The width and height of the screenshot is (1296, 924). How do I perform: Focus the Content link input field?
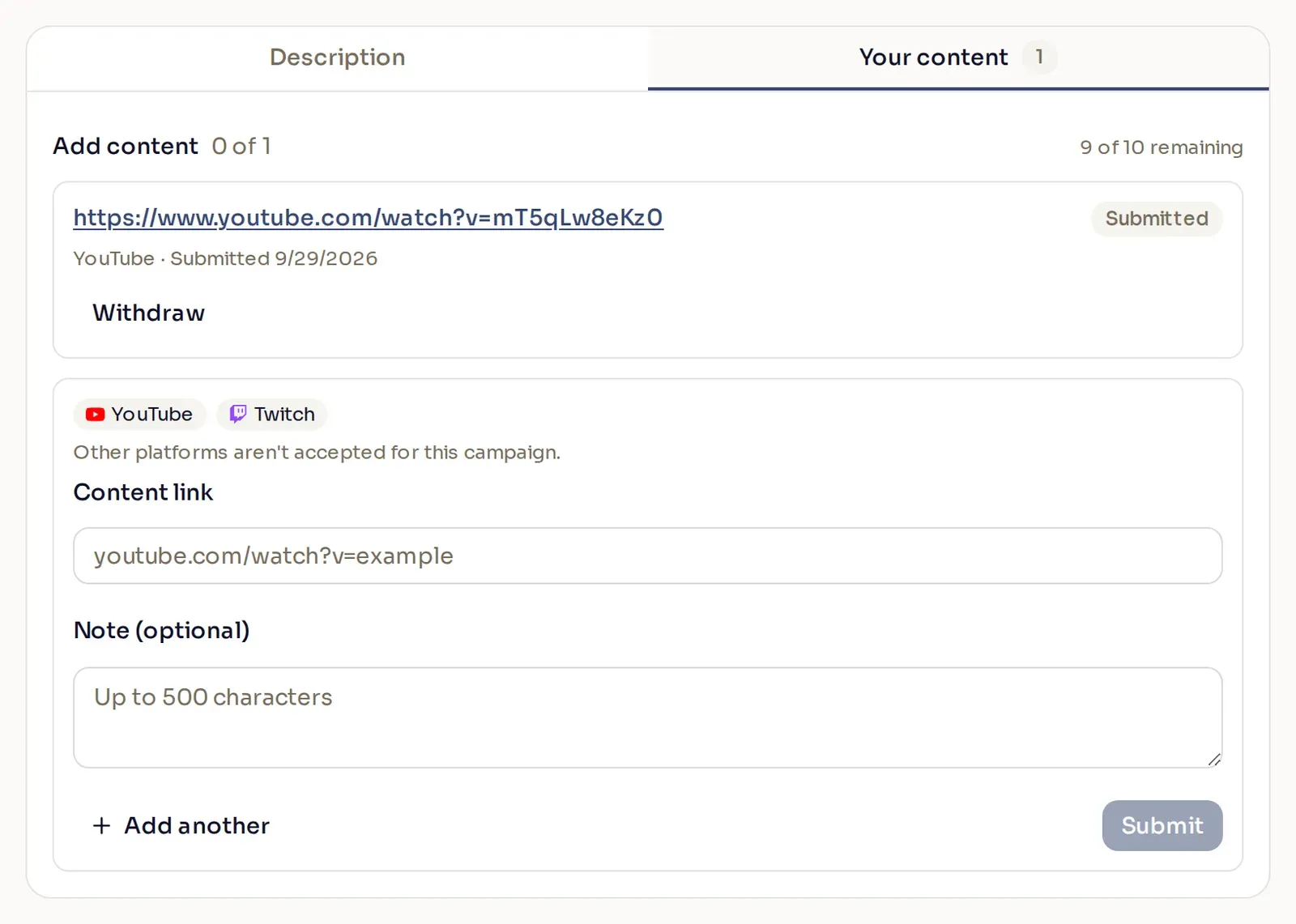[647, 556]
